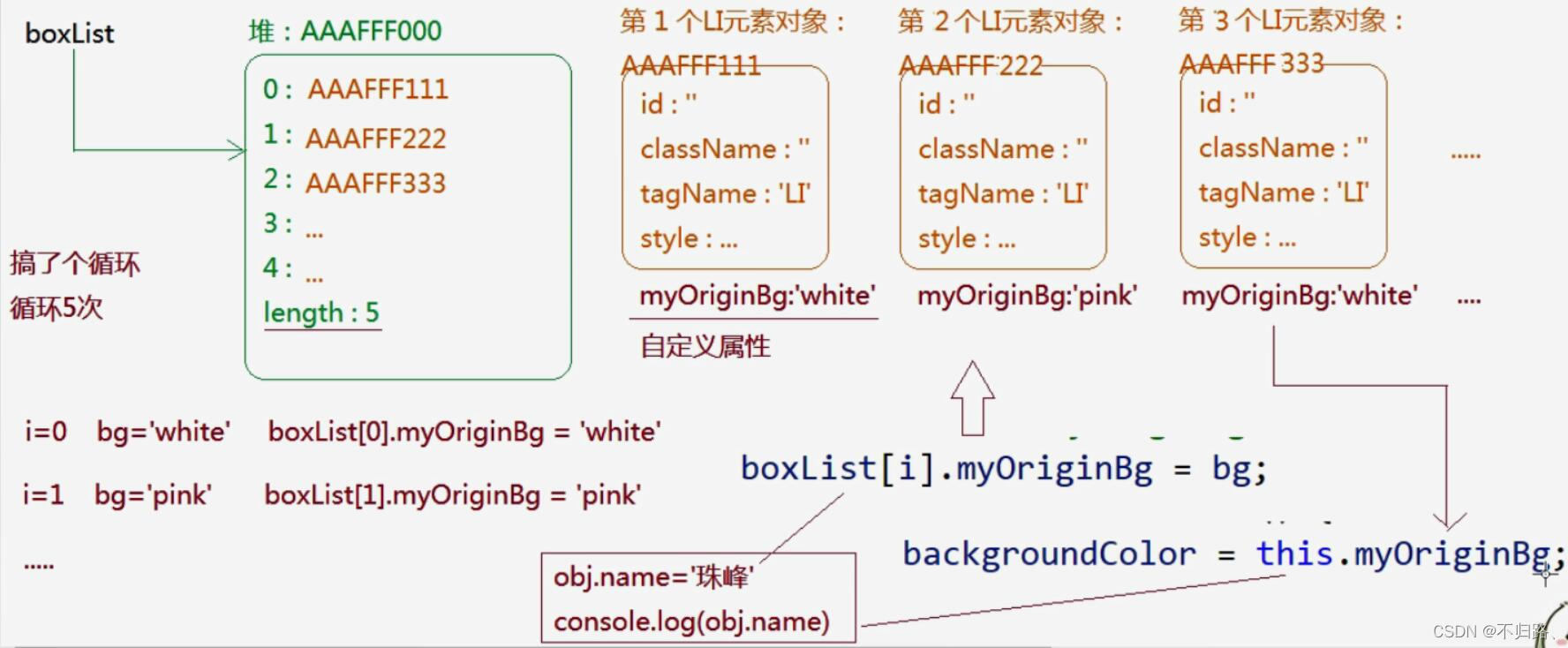Click myOriginBg:'white' under first LI object
The height and width of the screenshot is (648, 1568).
758,295
